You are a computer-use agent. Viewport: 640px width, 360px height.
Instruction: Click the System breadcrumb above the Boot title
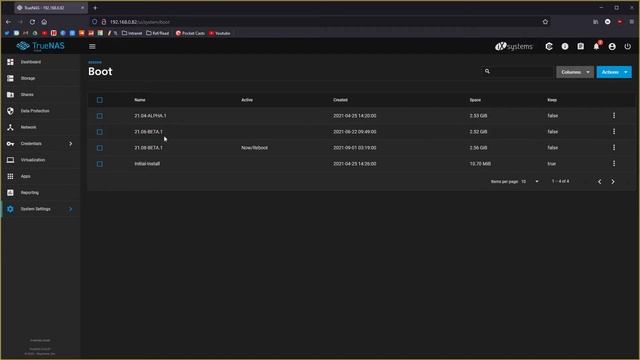point(95,62)
